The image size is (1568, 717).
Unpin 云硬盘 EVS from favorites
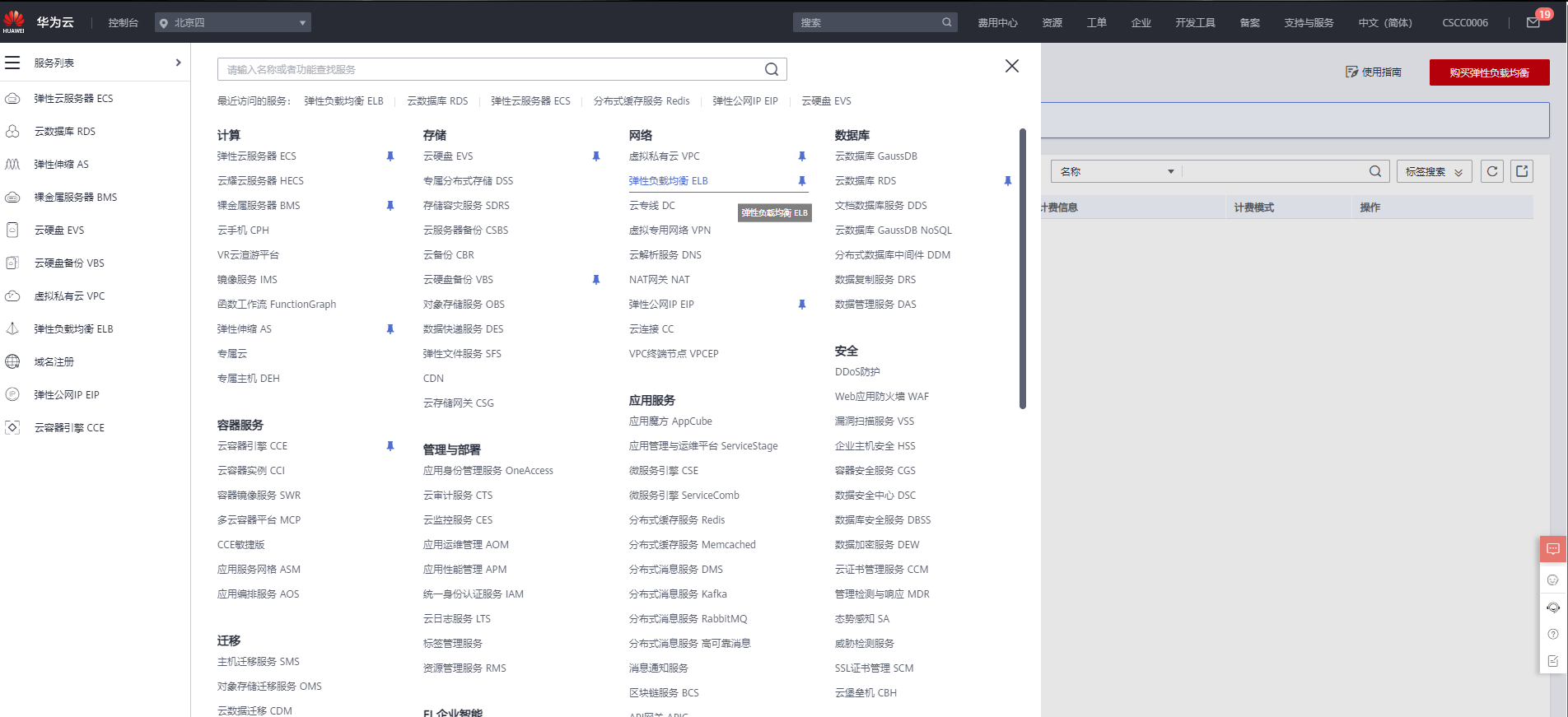coord(596,156)
